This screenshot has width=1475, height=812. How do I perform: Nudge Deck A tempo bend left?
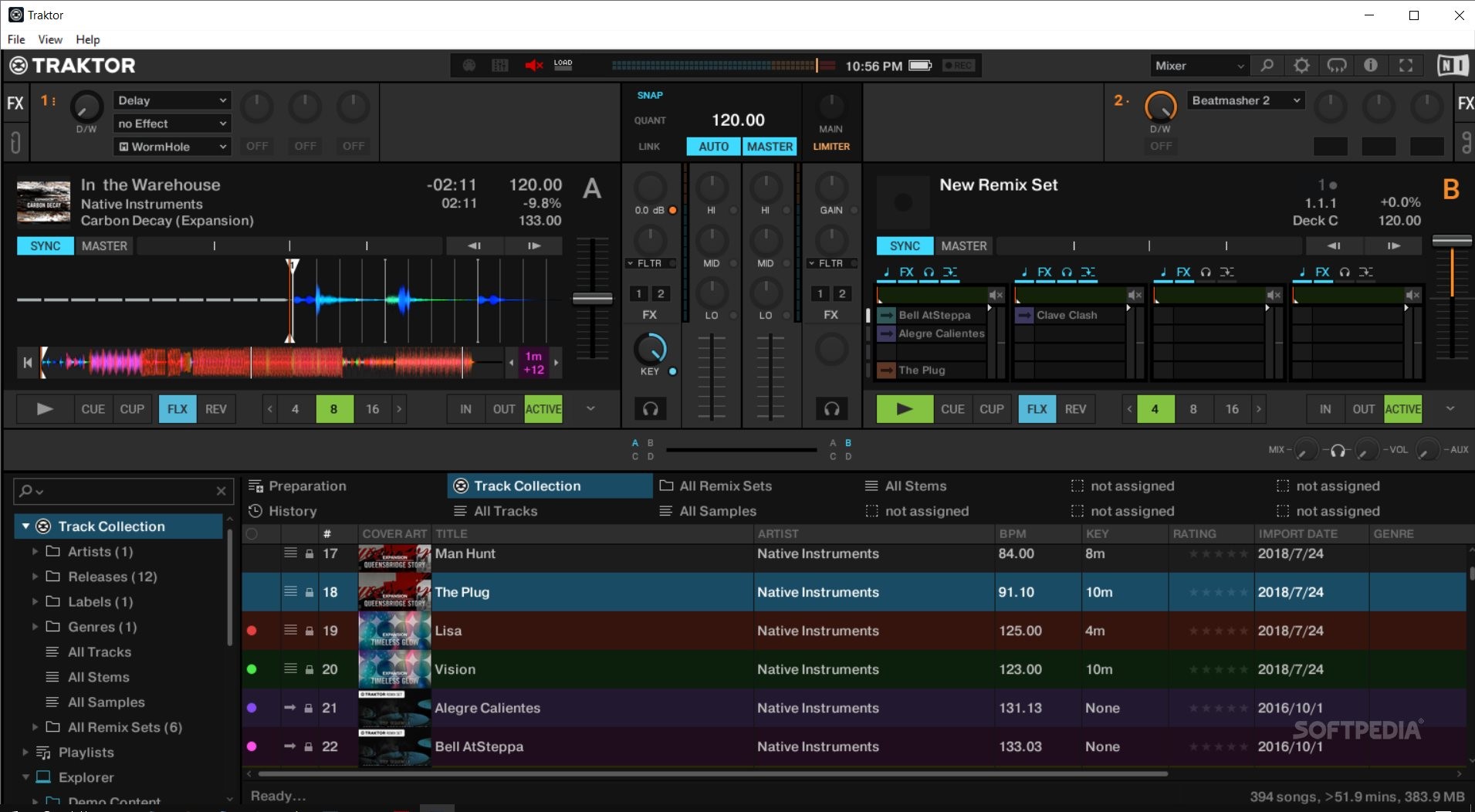point(475,245)
